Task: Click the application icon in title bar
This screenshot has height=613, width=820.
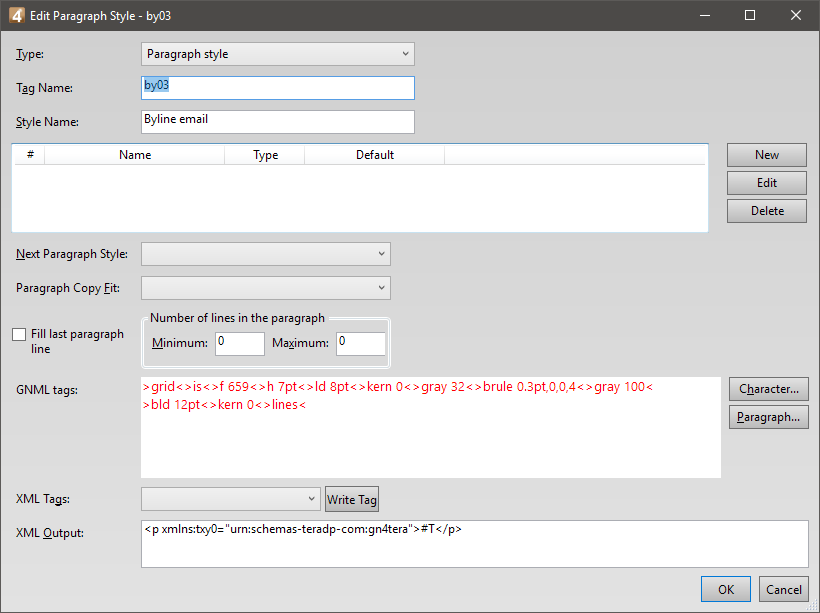Action: pyautogui.click(x=17, y=16)
